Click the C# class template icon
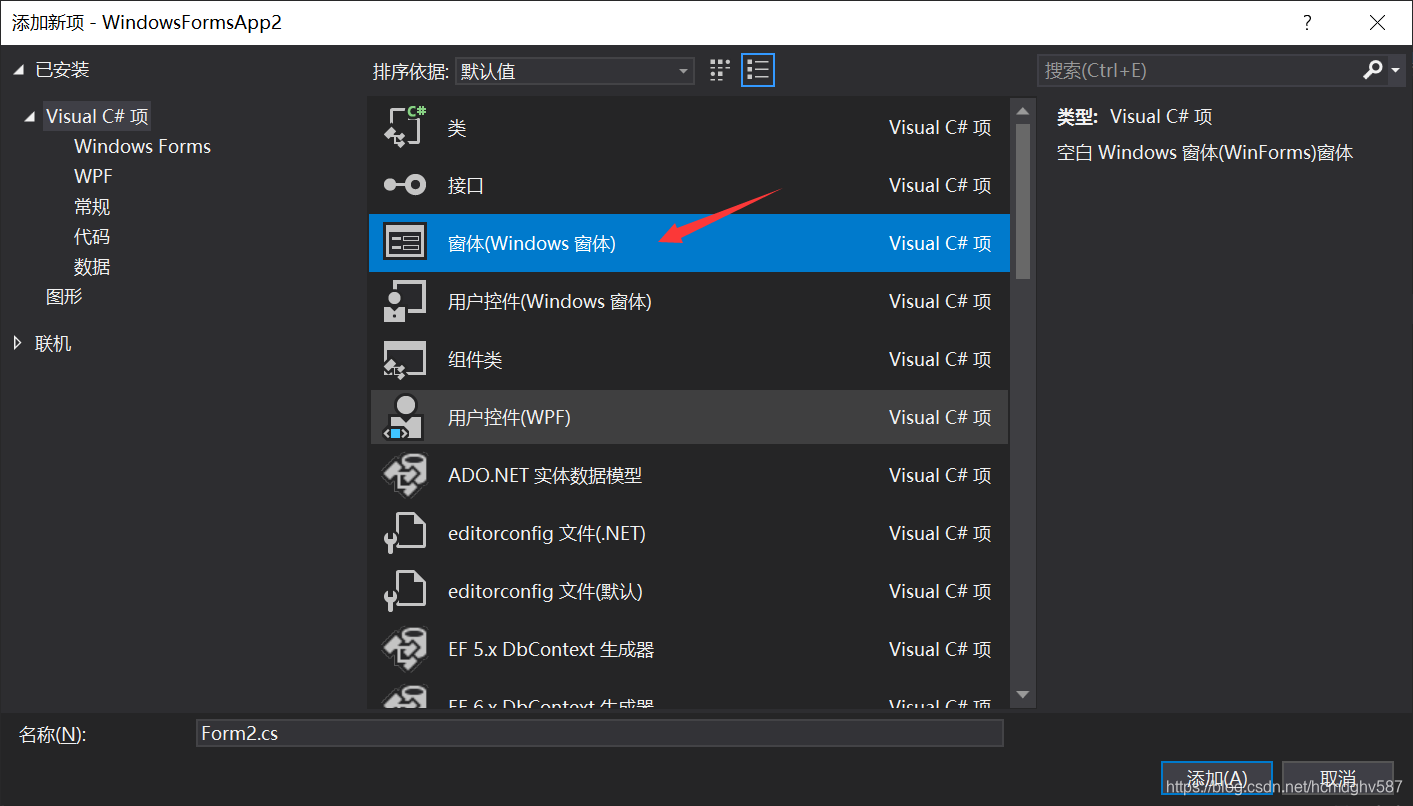This screenshot has height=806, width=1413. pos(405,128)
